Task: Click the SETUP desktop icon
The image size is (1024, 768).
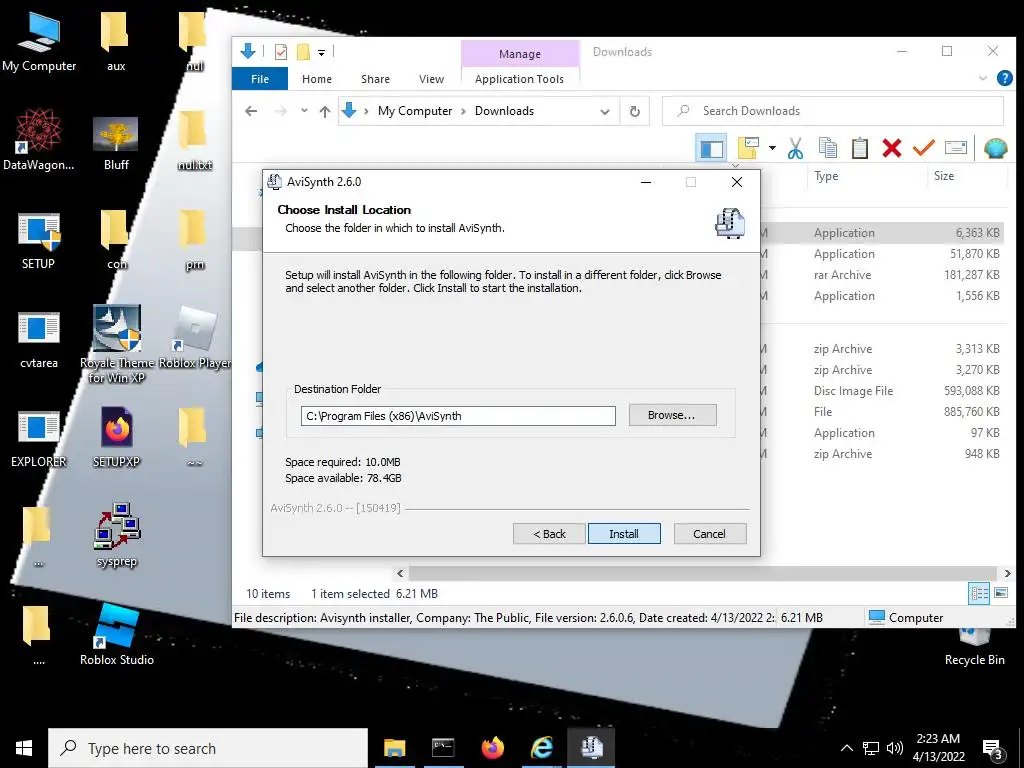Action: (39, 240)
